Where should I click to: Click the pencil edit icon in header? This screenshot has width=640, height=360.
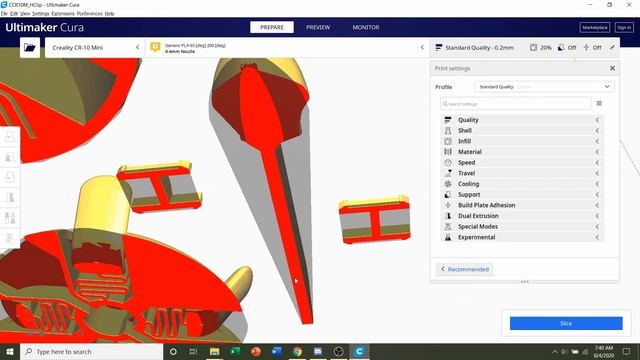coord(612,47)
